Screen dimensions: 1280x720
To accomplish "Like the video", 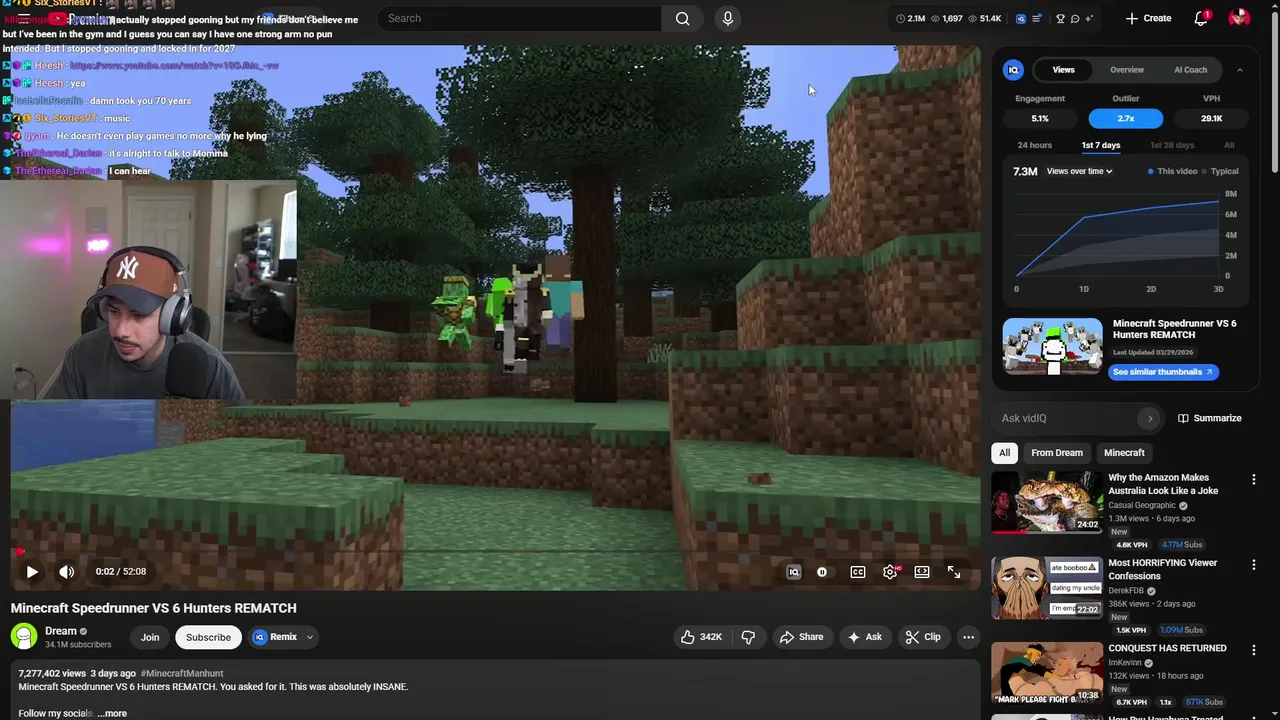I will [701, 637].
